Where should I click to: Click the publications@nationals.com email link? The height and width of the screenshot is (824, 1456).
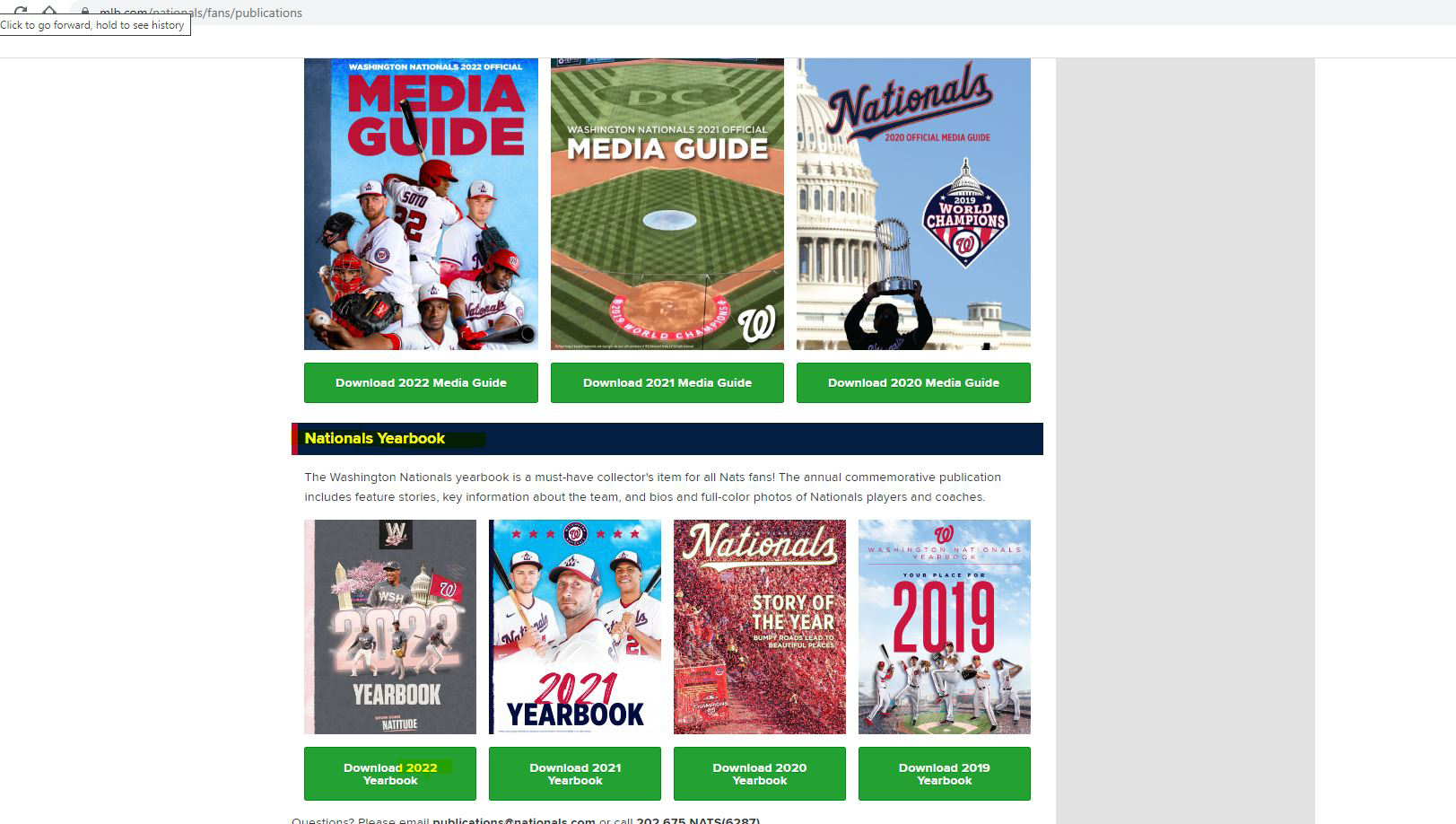[513, 820]
